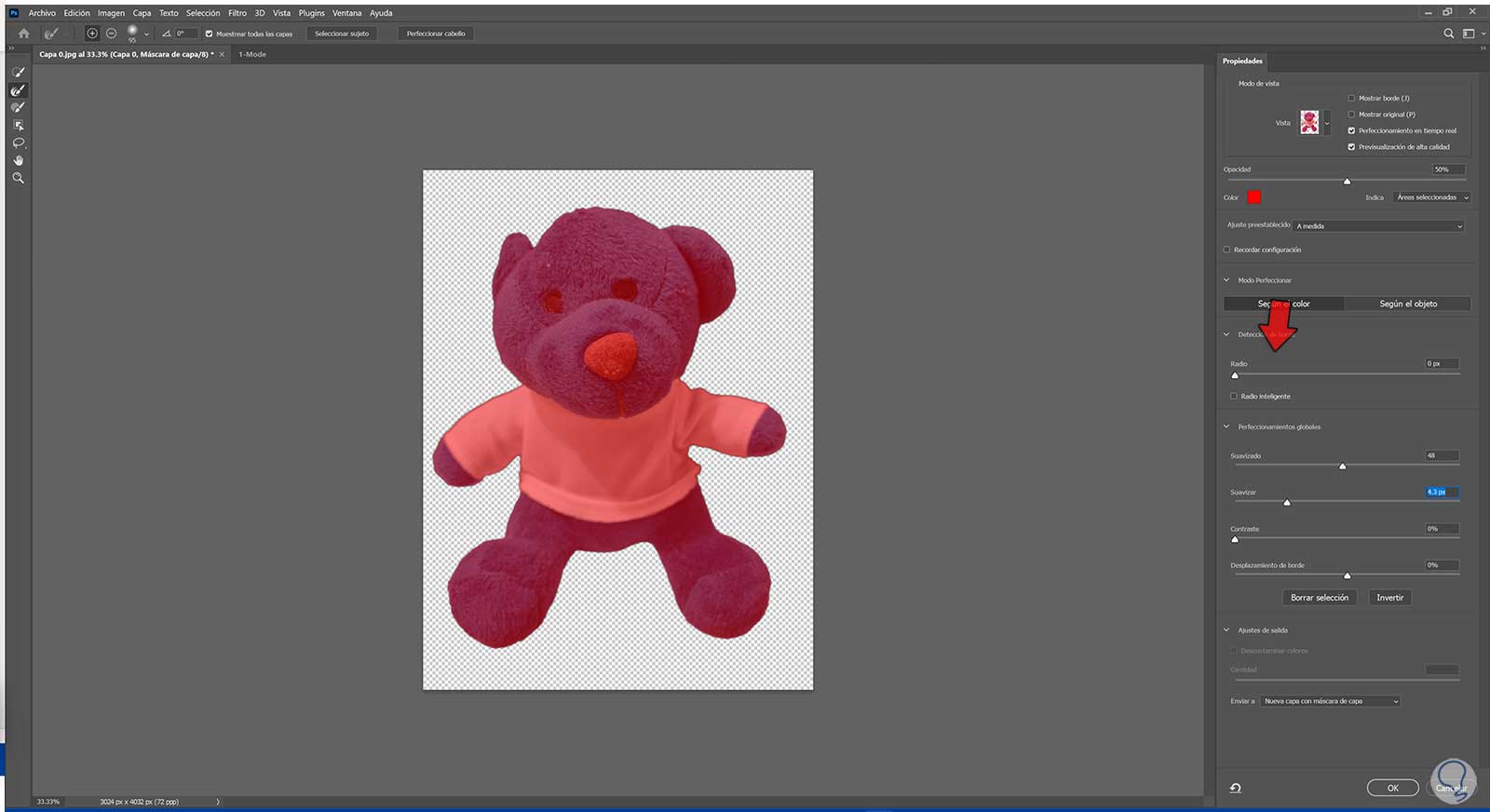Close the Capa 0.jpg document tab
The height and width of the screenshot is (812, 1490).
(x=222, y=55)
